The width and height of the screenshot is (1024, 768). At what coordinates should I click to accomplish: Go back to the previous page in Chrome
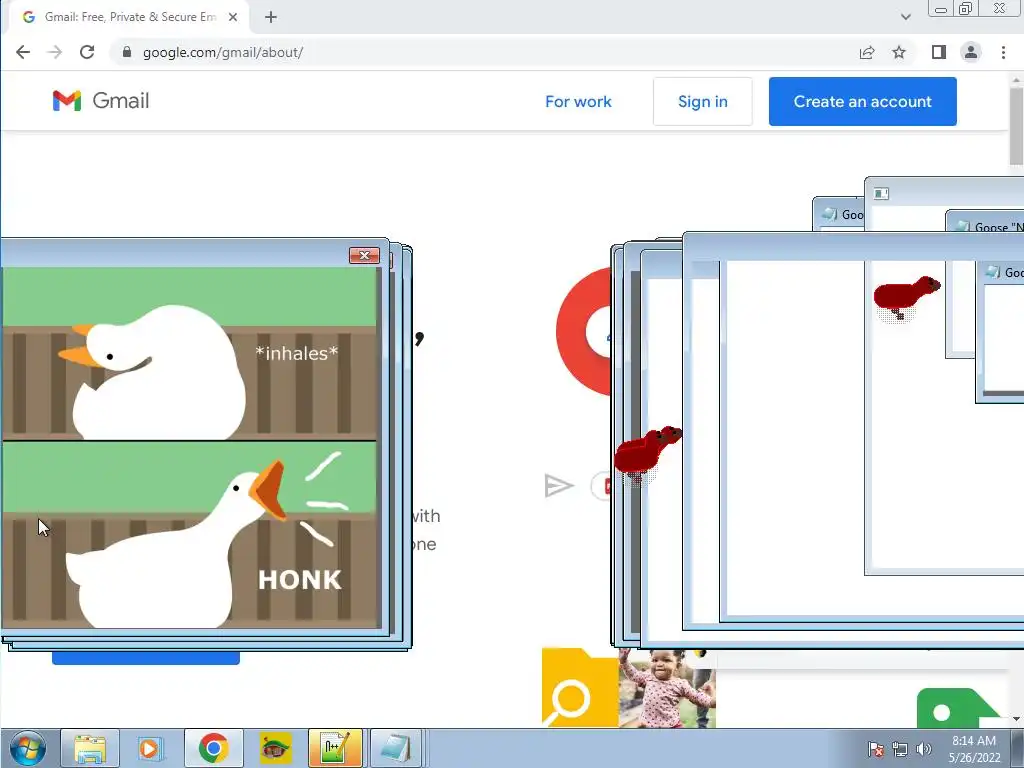(x=23, y=52)
